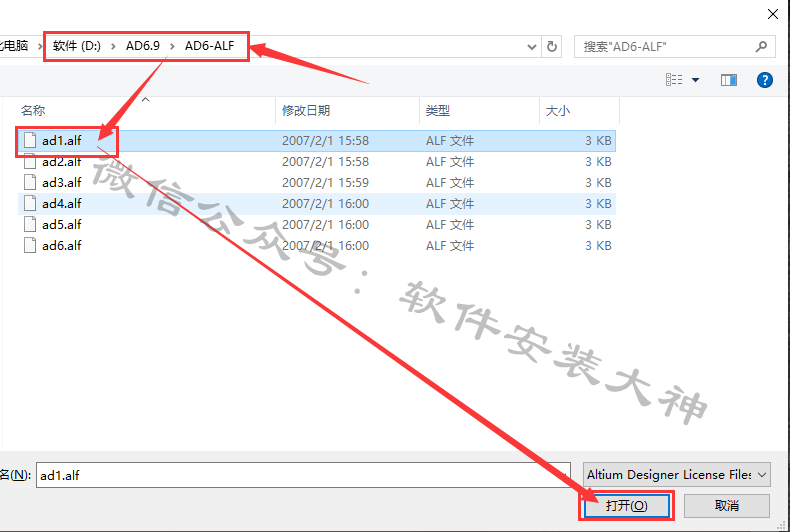Click the date 2007/2/1 15:59
Image resolution: width=790 pixels, height=532 pixels.
[325, 182]
